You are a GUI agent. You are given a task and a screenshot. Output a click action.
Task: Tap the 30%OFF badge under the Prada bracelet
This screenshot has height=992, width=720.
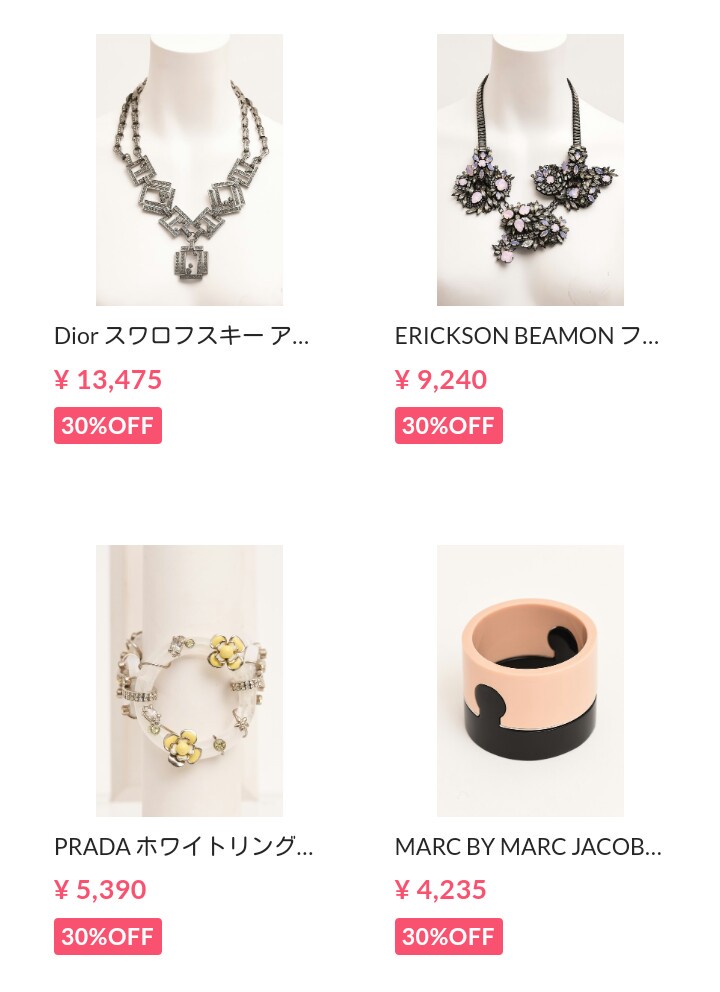coord(108,936)
